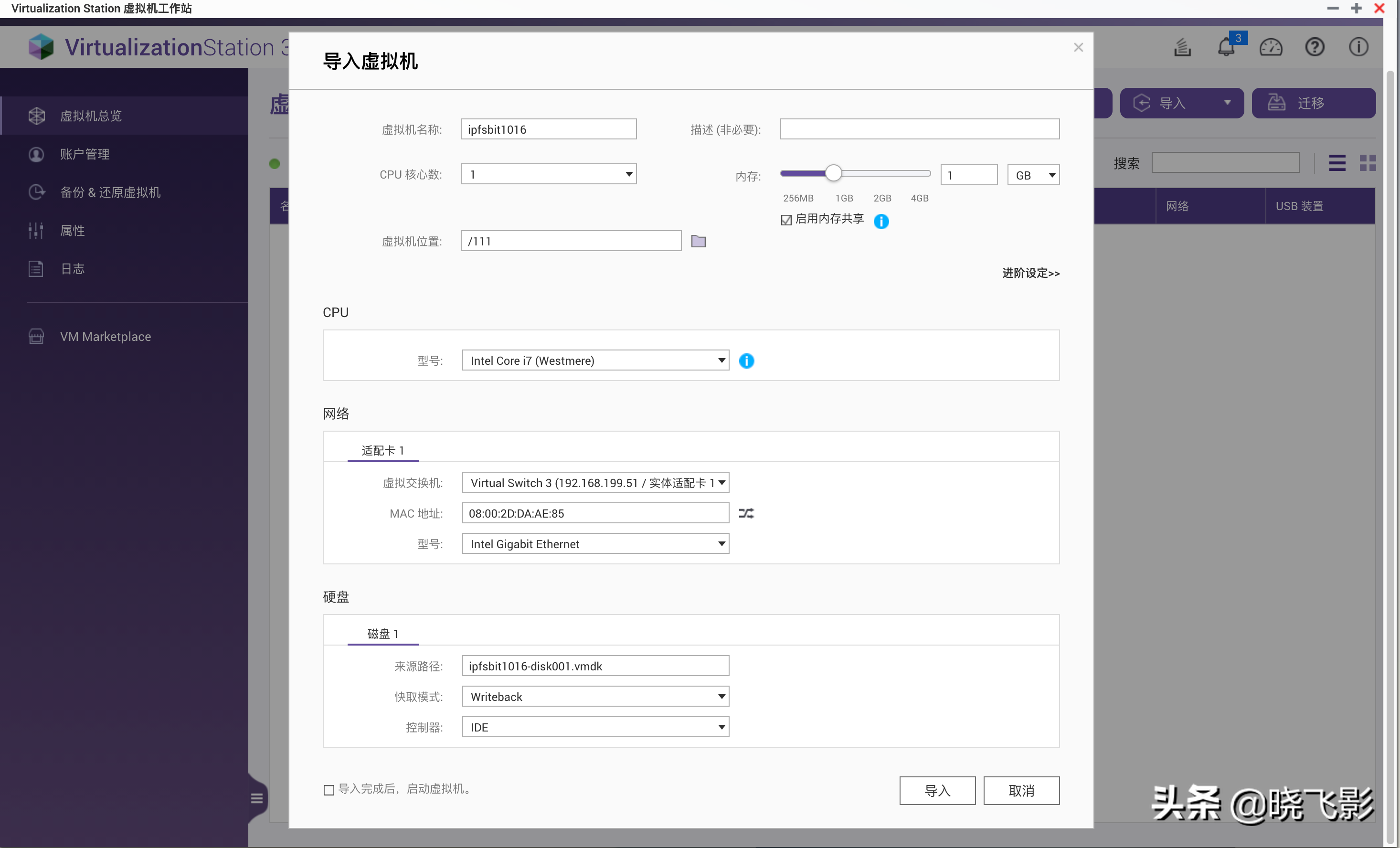Open the Intel Core i7 (Westmere) model dropdown

pos(595,360)
